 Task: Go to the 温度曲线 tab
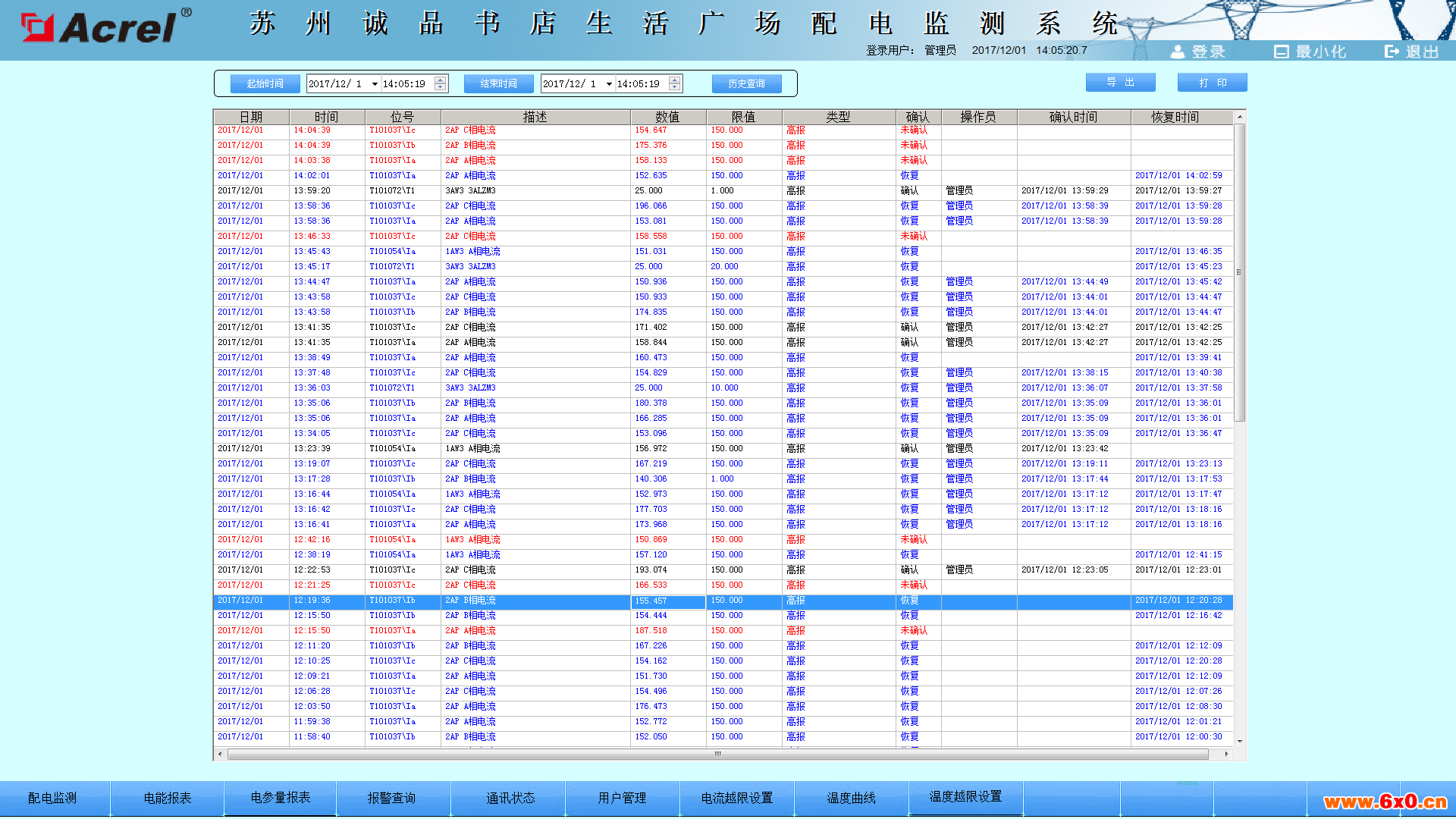851,798
